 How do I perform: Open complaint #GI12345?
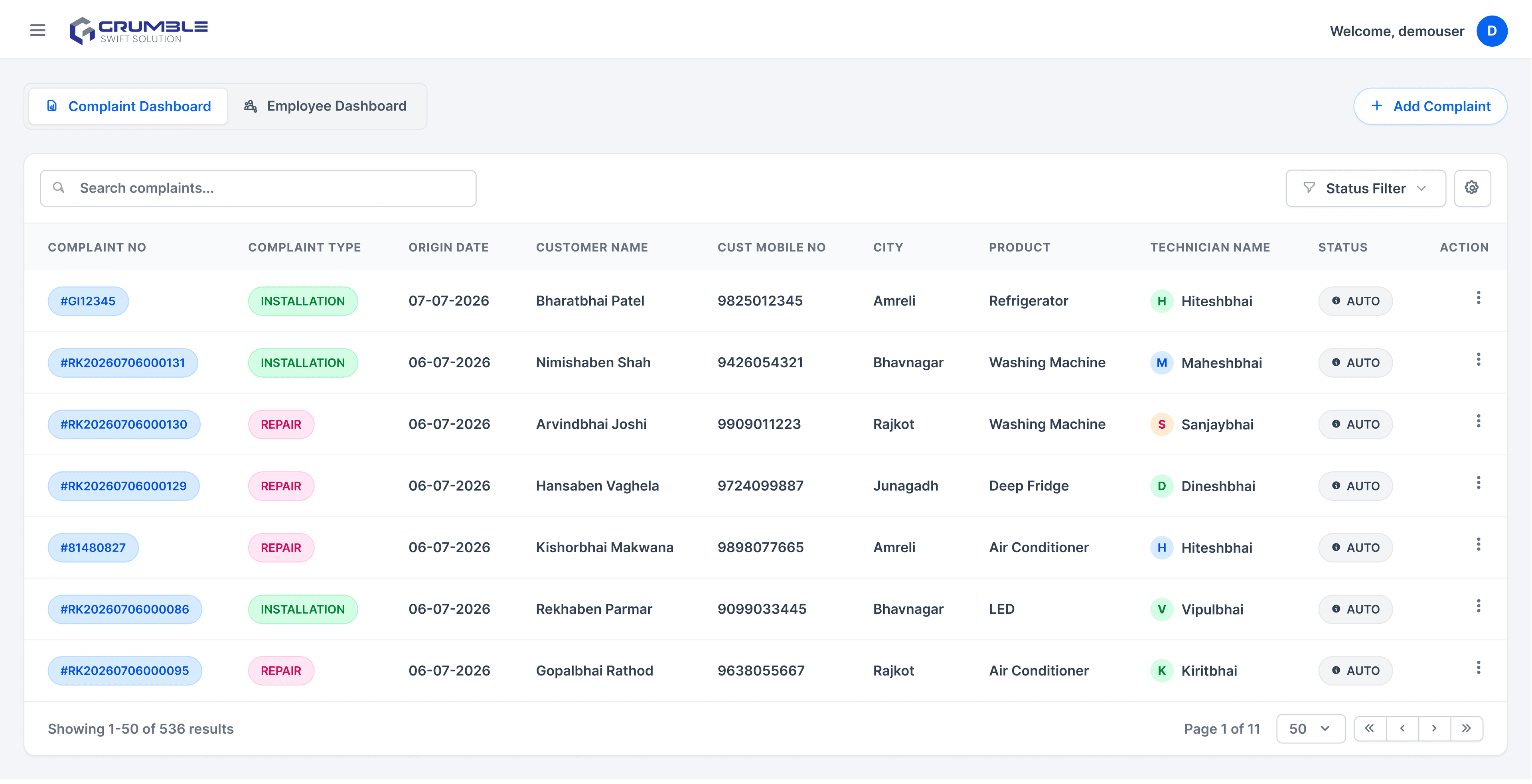click(88, 301)
